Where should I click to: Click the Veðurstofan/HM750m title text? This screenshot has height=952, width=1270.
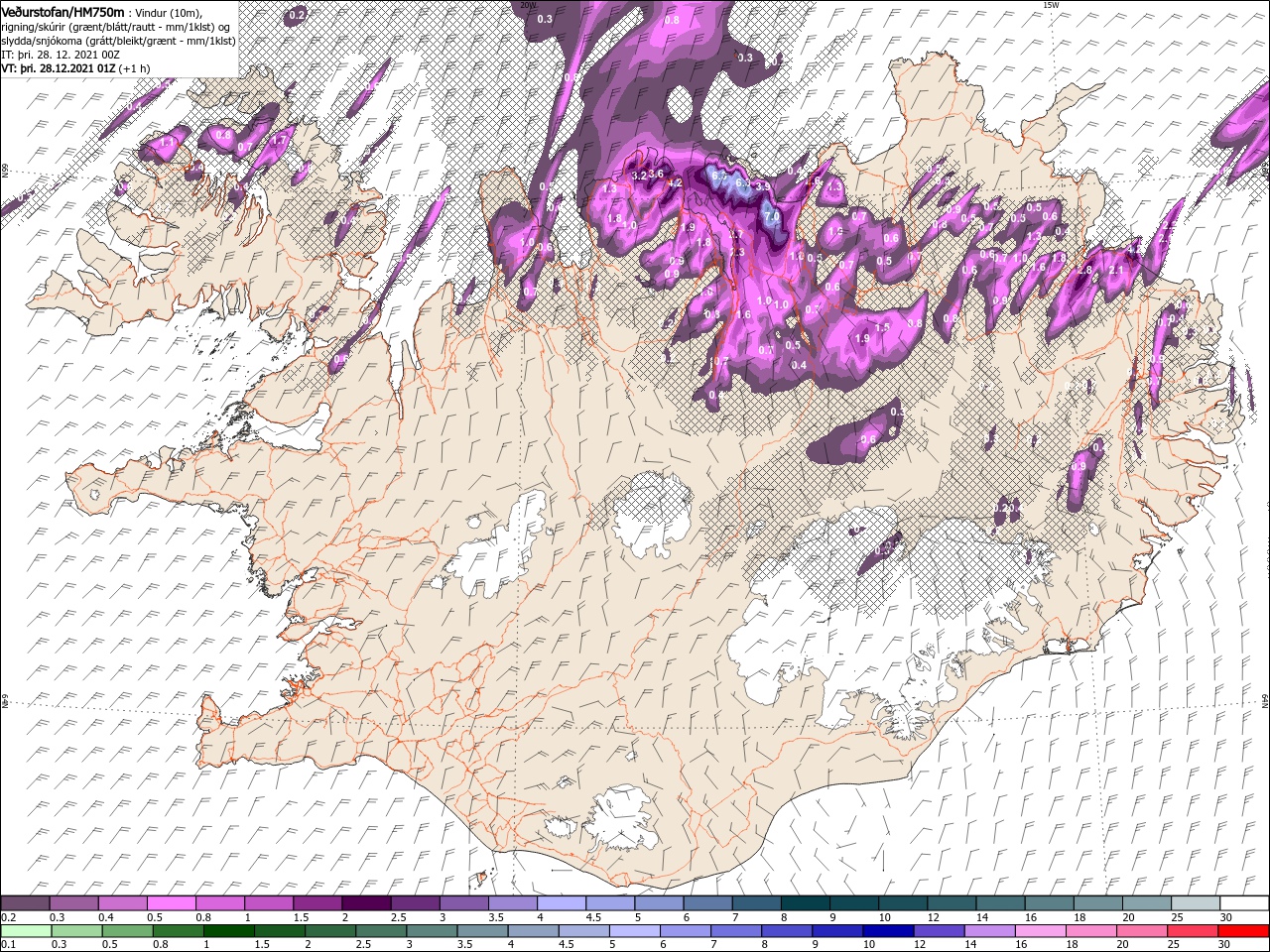coord(63,11)
